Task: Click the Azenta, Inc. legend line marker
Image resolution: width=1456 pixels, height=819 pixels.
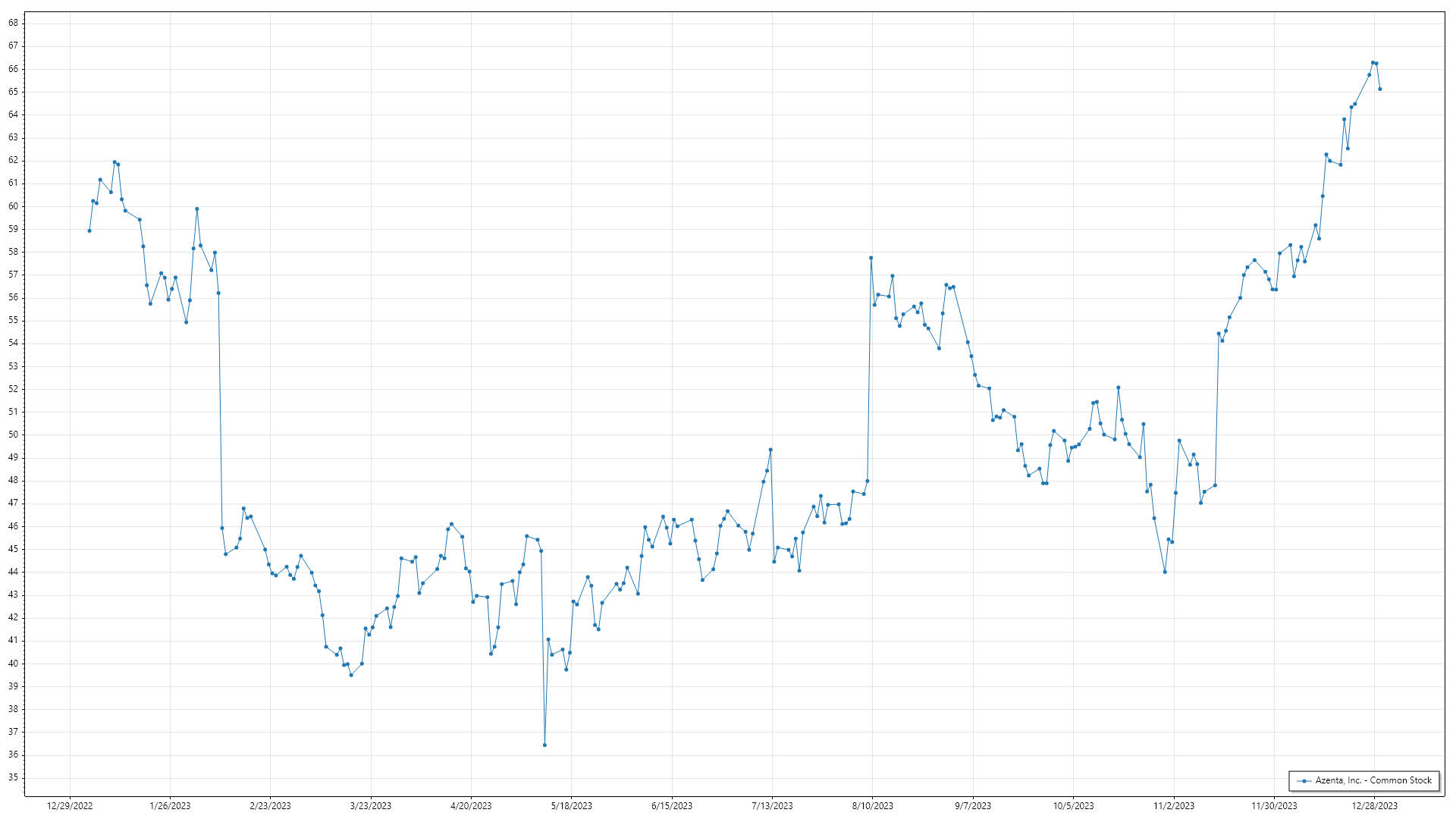Action: click(x=1304, y=780)
